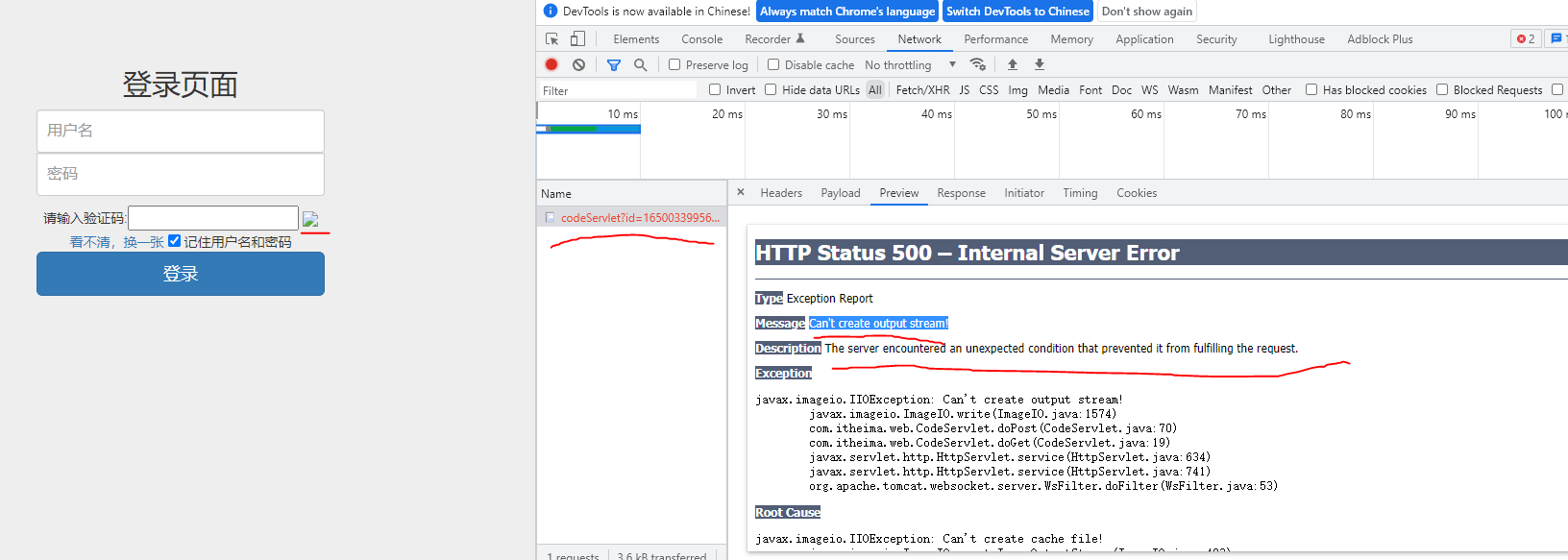Check the Invert filter checkbox
Screen dimensions: 1568x560
[x=715, y=89]
